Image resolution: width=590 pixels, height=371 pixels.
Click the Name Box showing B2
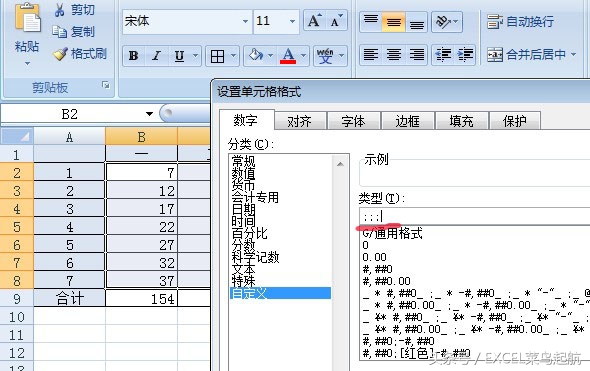pyautogui.click(x=70, y=114)
